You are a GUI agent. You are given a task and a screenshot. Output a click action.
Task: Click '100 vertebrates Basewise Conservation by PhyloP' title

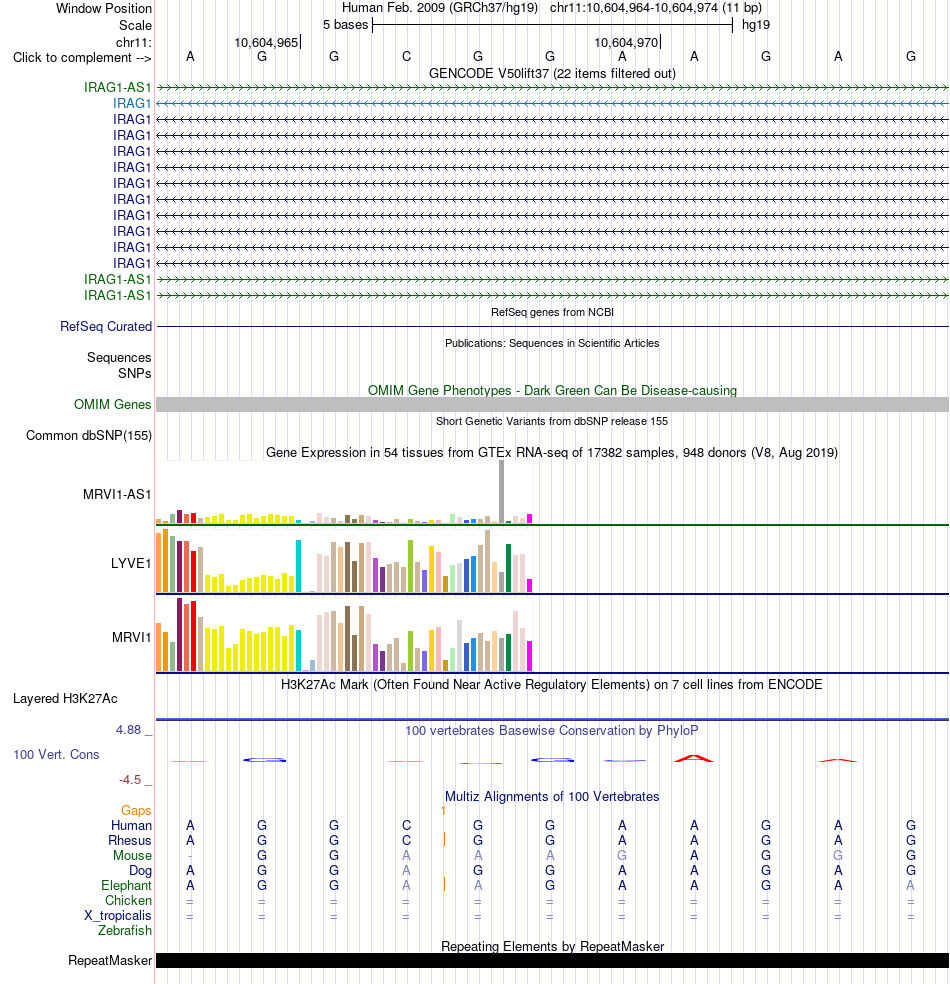[552, 730]
